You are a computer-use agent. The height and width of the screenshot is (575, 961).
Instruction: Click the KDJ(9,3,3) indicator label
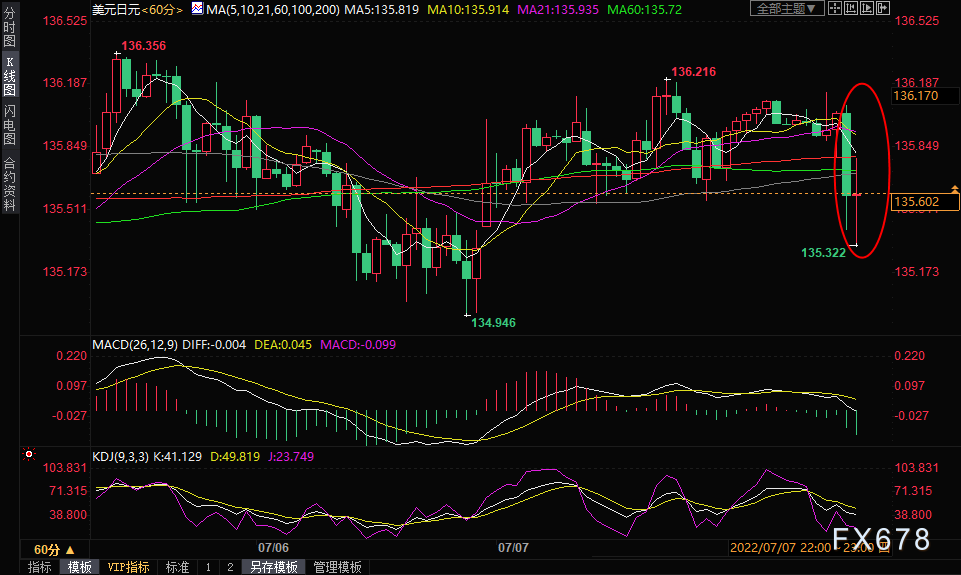click(x=120, y=457)
